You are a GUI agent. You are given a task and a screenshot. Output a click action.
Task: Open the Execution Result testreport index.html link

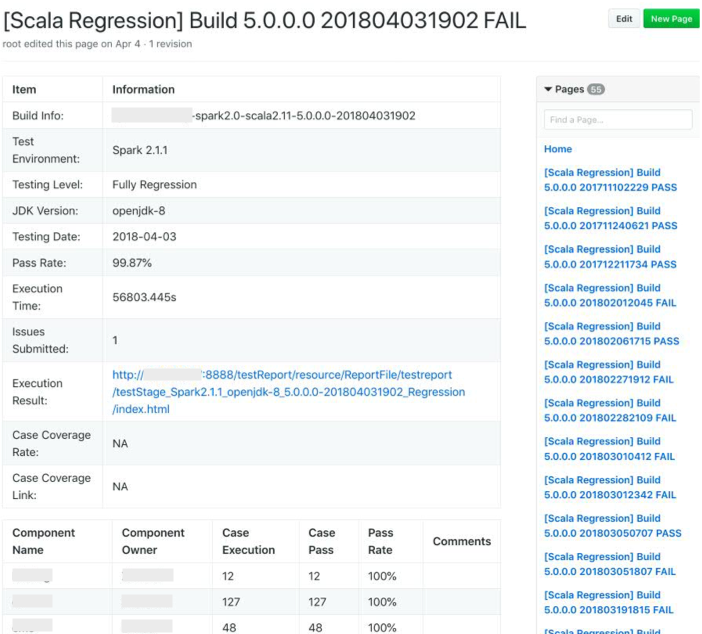[288, 392]
